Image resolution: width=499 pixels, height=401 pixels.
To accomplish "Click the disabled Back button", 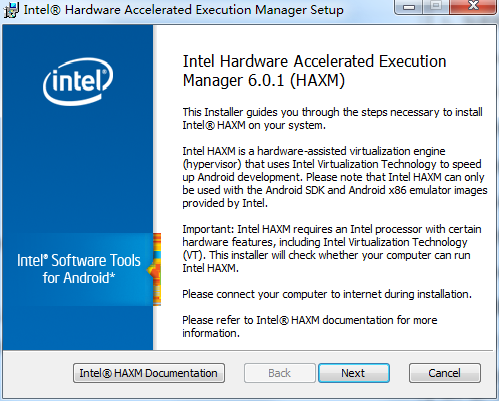I will (x=280, y=373).
